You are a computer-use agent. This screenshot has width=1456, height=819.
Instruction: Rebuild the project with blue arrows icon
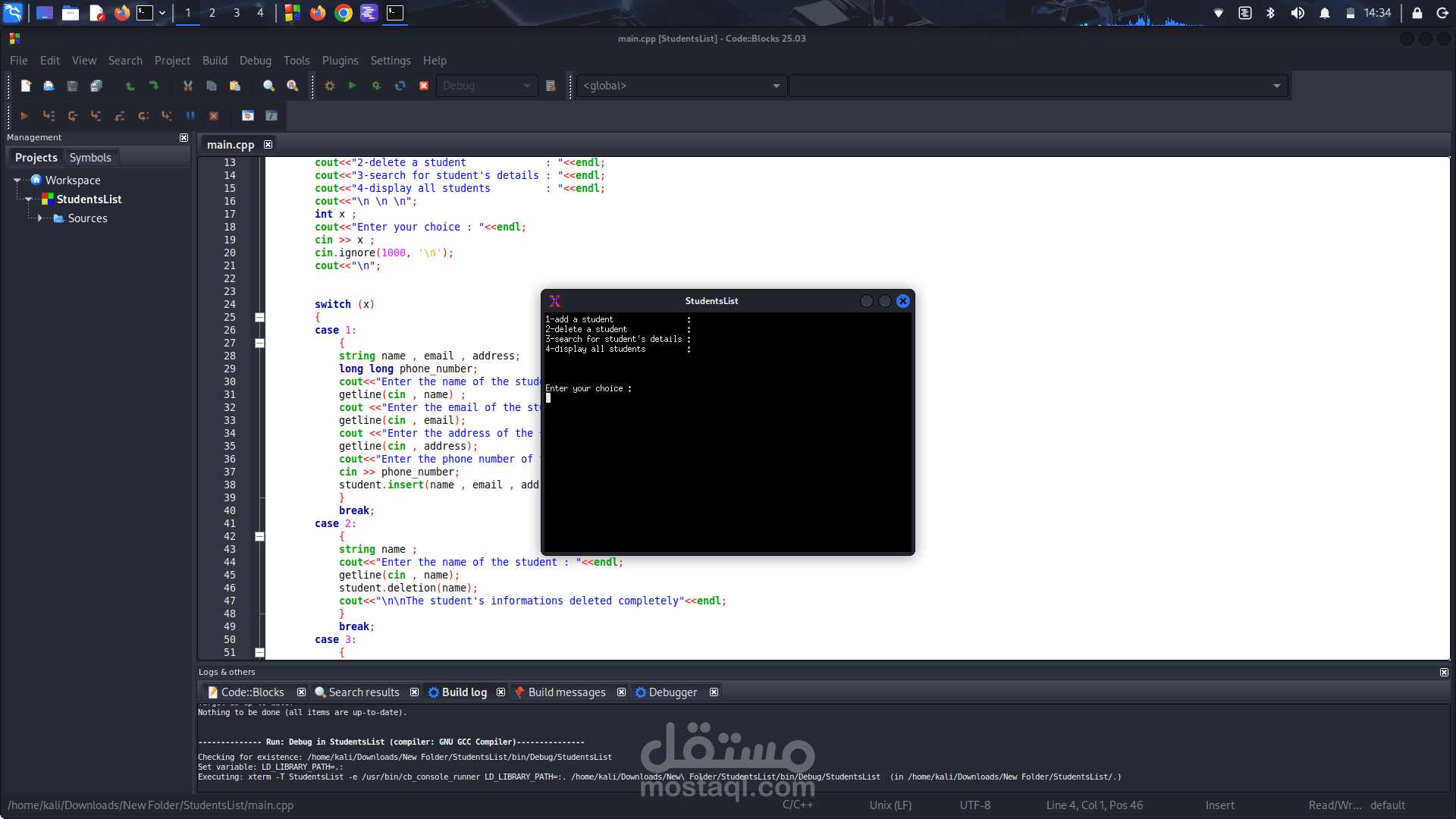pos(400,86)
